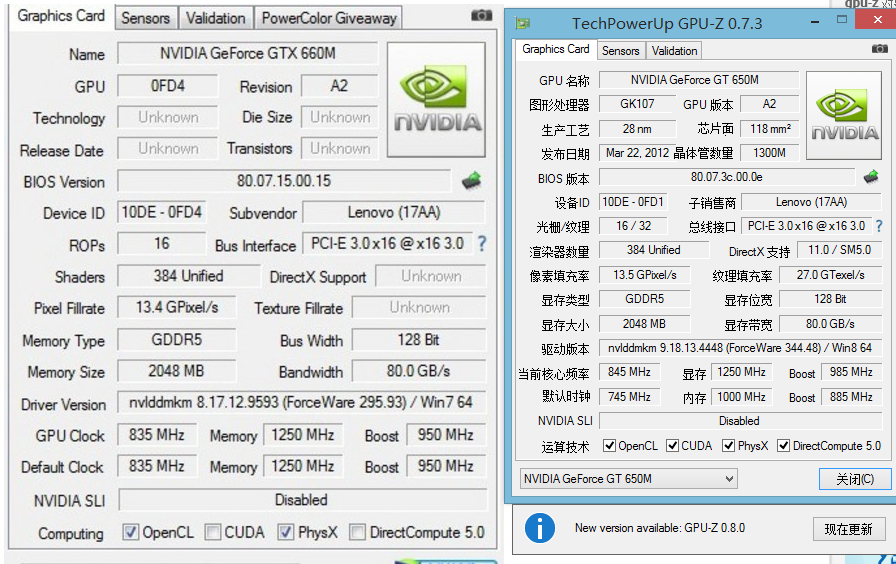896x564 pixels.
Task: Click 发布日期 value Mar 22, 2012
Action: 637,153
